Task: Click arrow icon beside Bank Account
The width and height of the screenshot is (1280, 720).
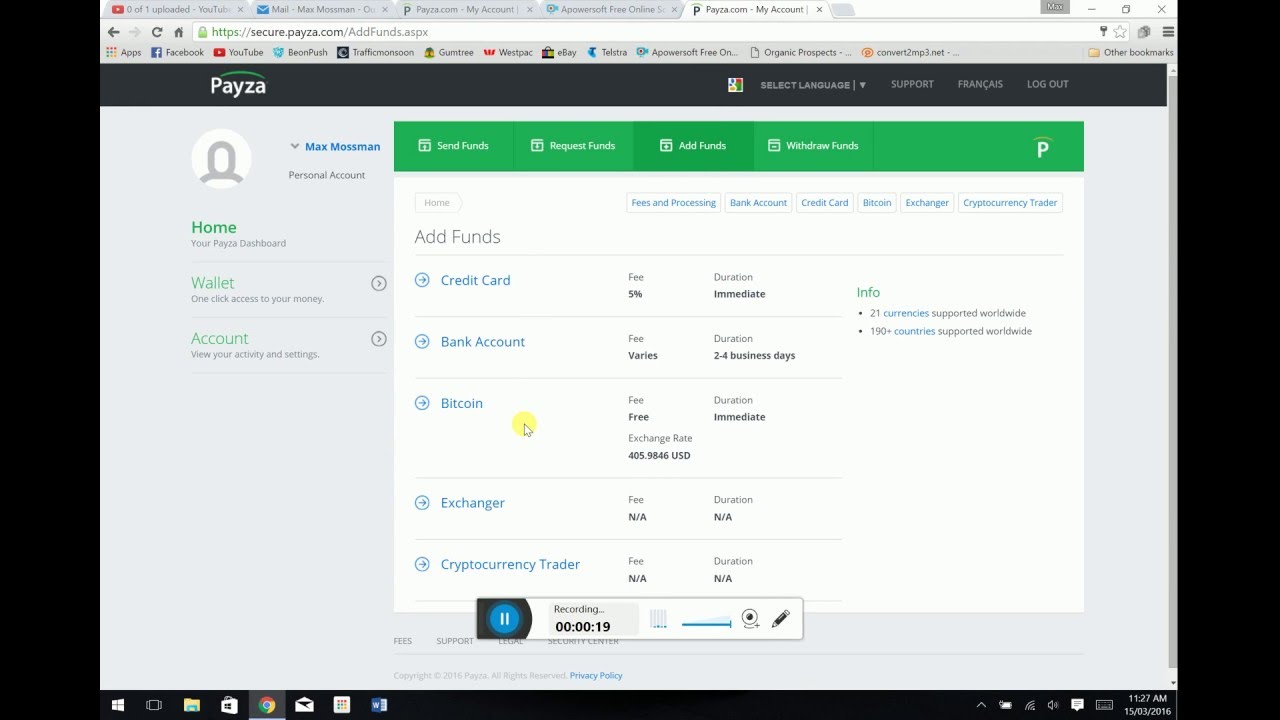Action: click(422, 341)
